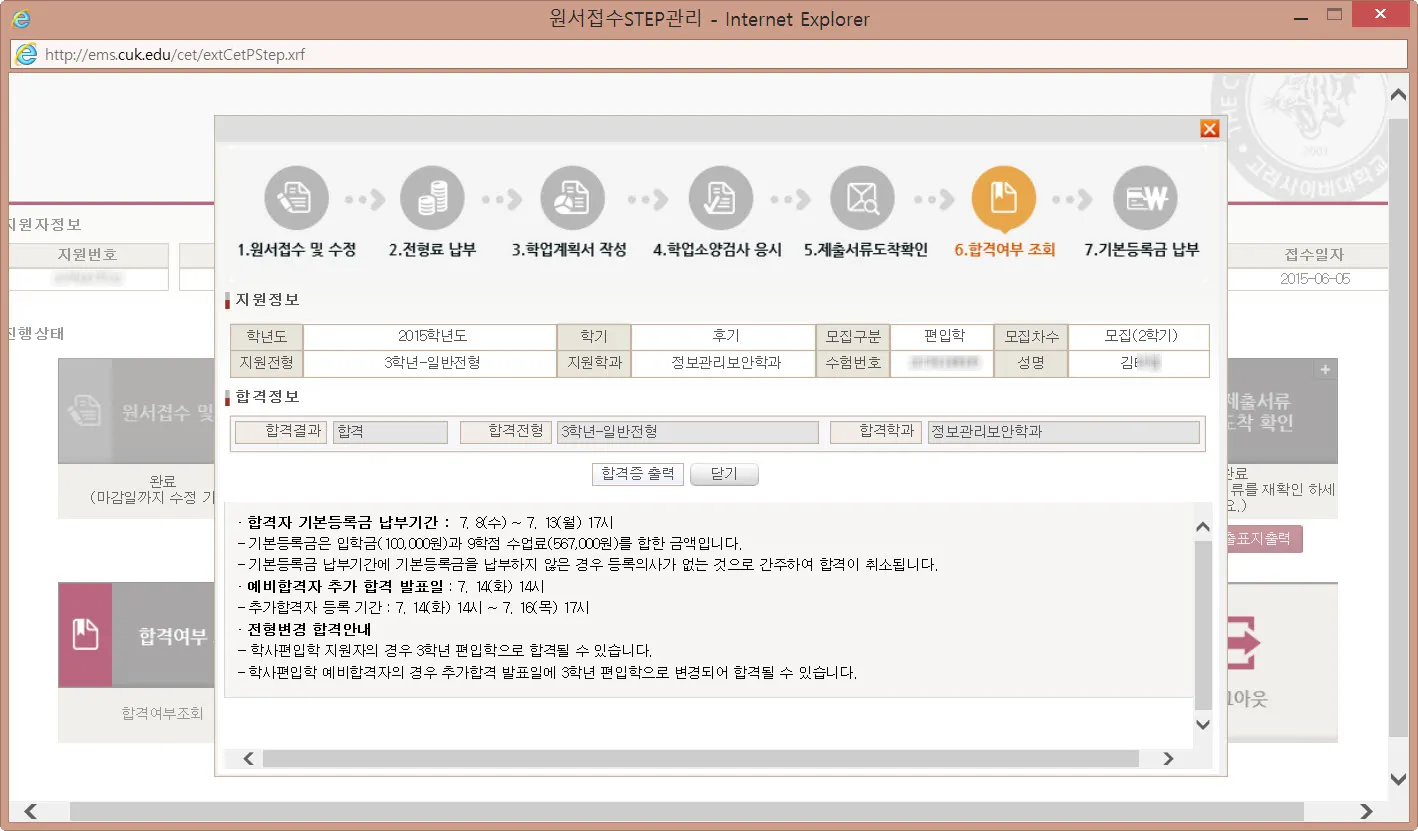Click the 합격학과 field showing 정보관리보안학과

(x=1063, y=432)
